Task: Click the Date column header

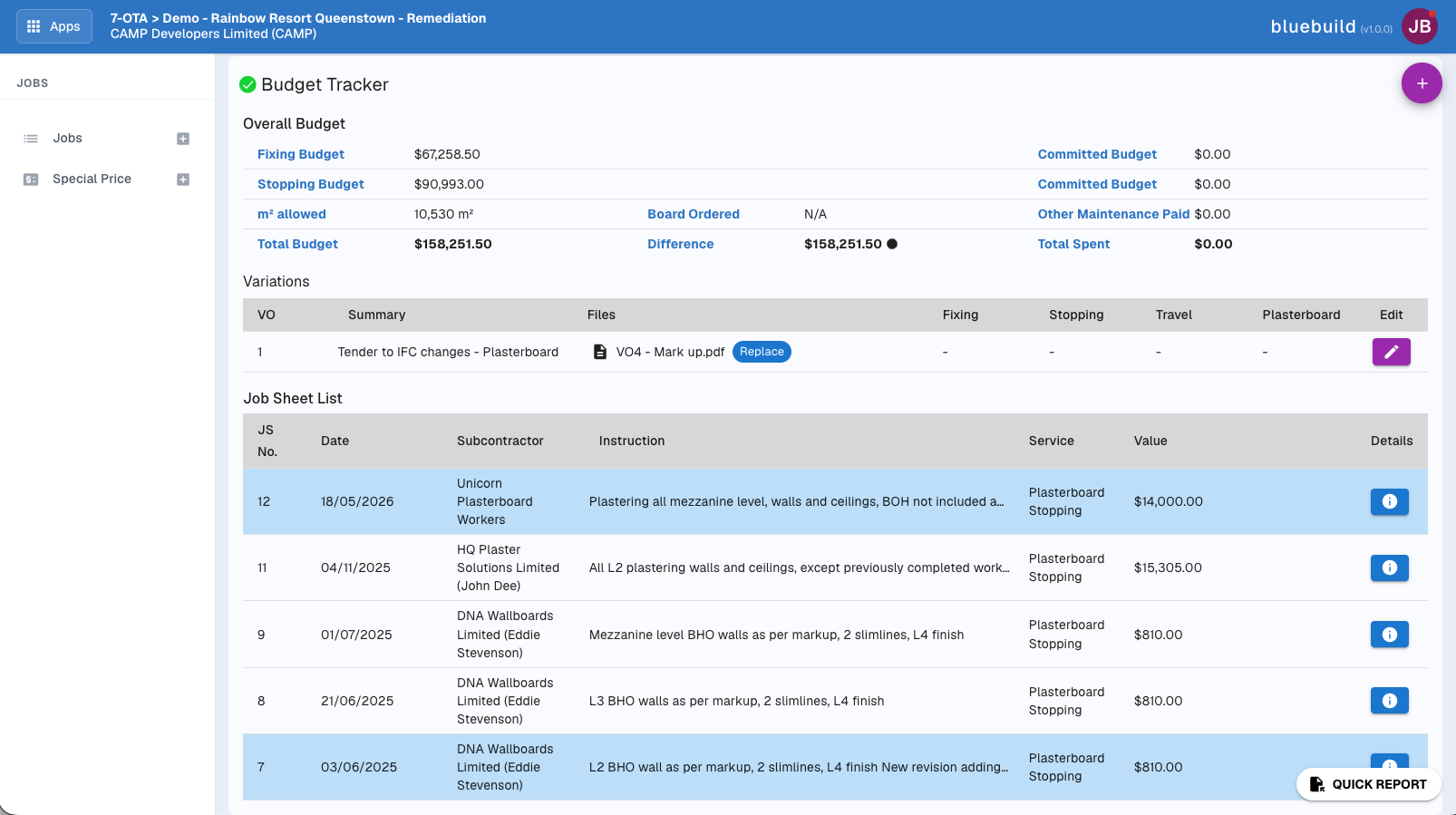Action: tap(335, 441)
